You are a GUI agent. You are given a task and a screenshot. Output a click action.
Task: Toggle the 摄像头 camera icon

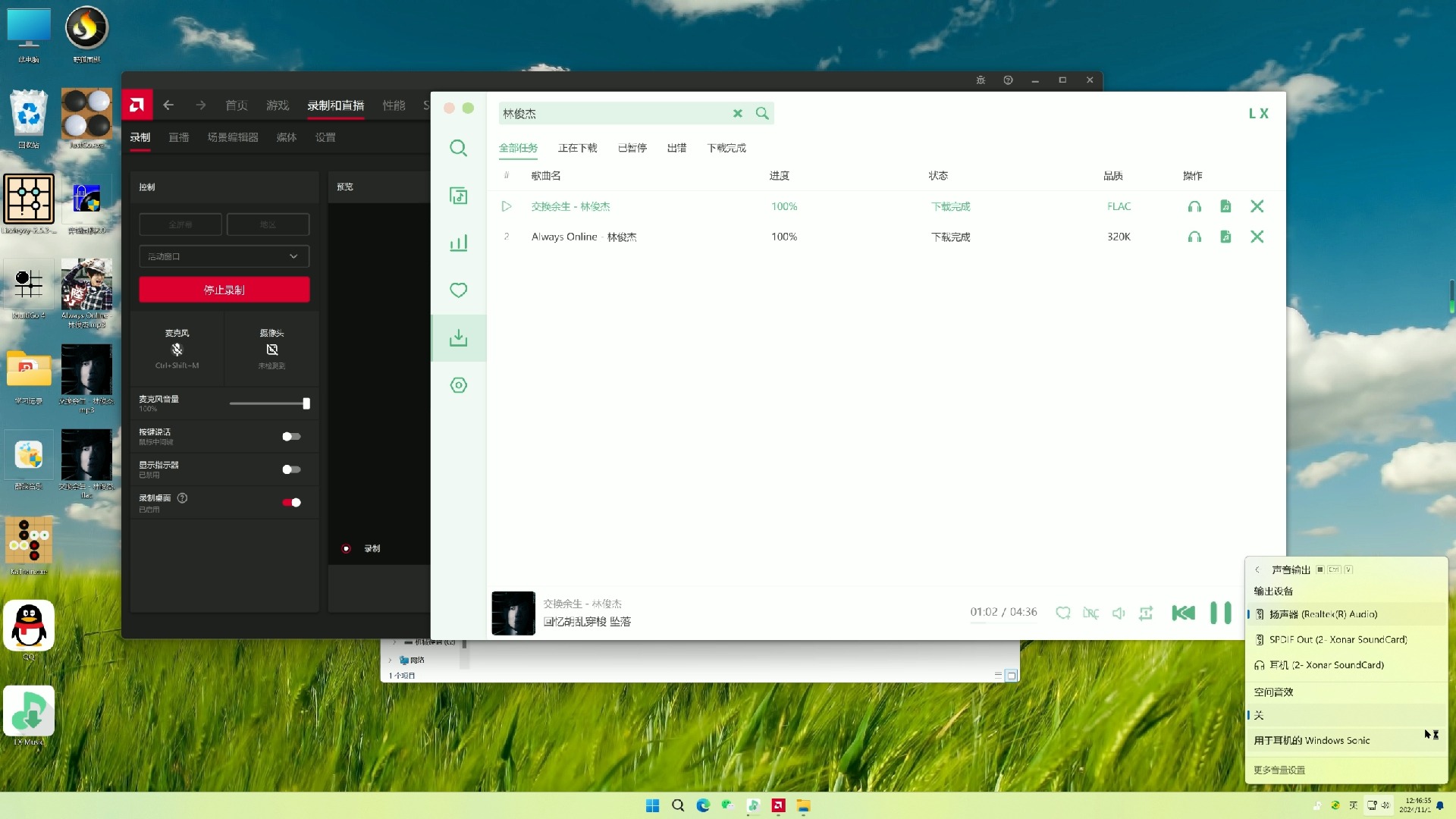pyautogui.click(x=272, y=350)
